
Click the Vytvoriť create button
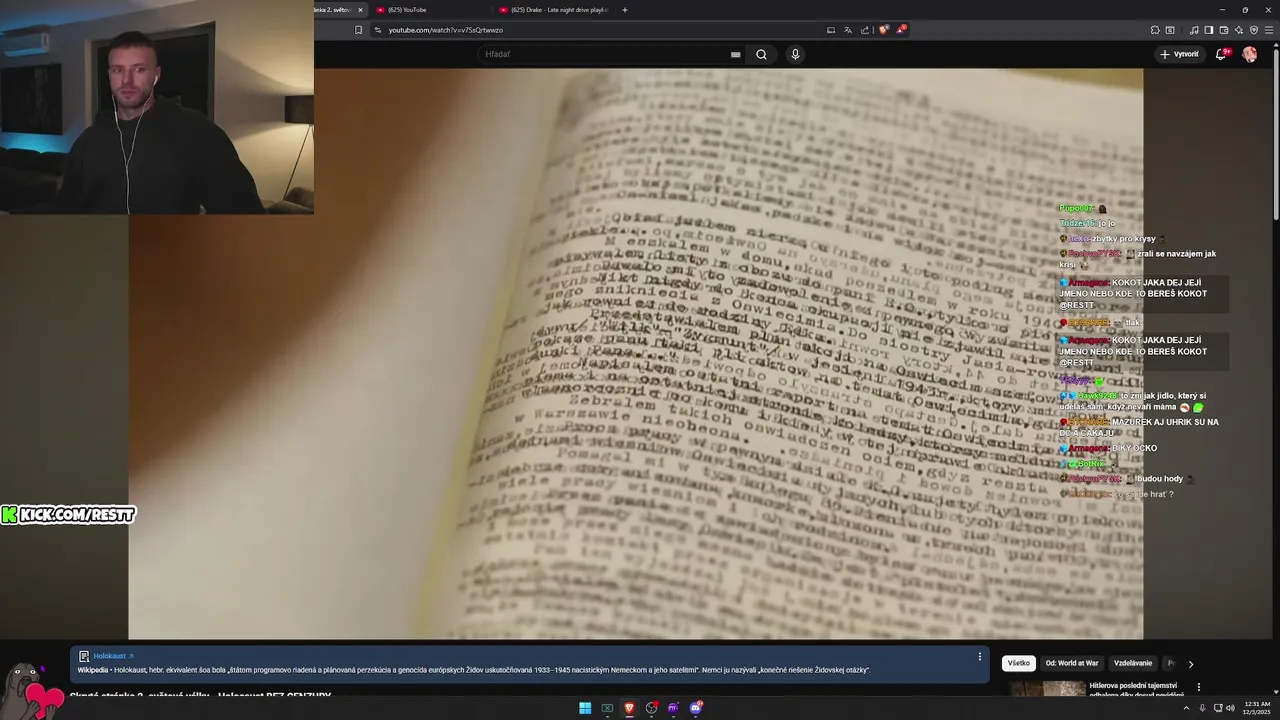1179,54
